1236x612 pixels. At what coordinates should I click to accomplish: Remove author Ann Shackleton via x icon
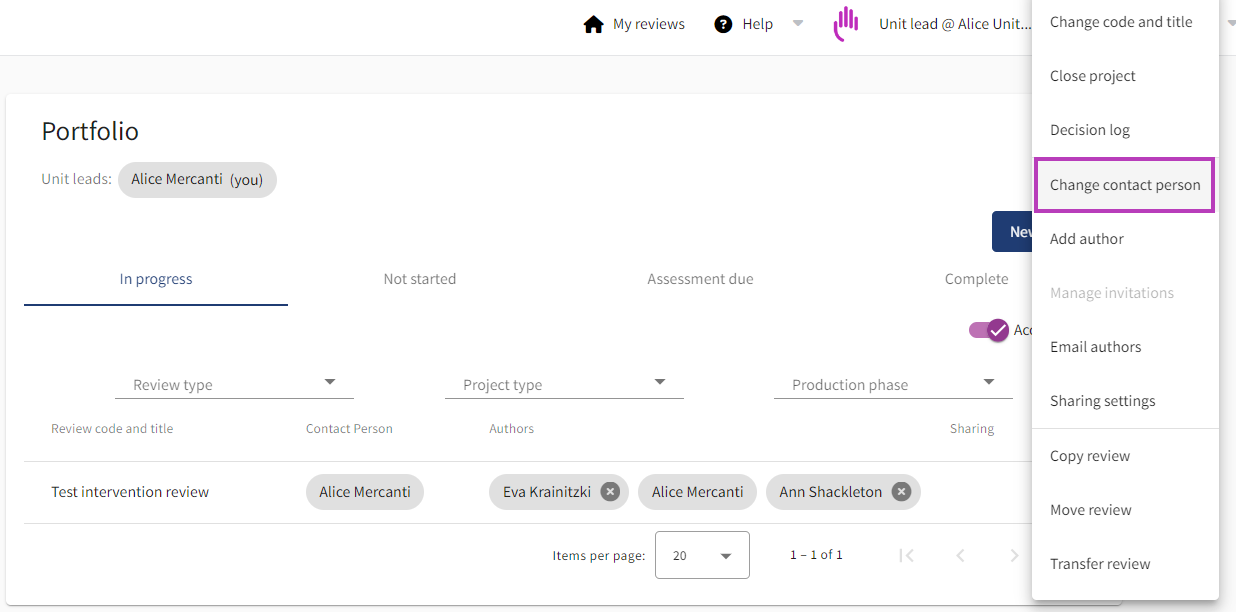click(901, 492)
